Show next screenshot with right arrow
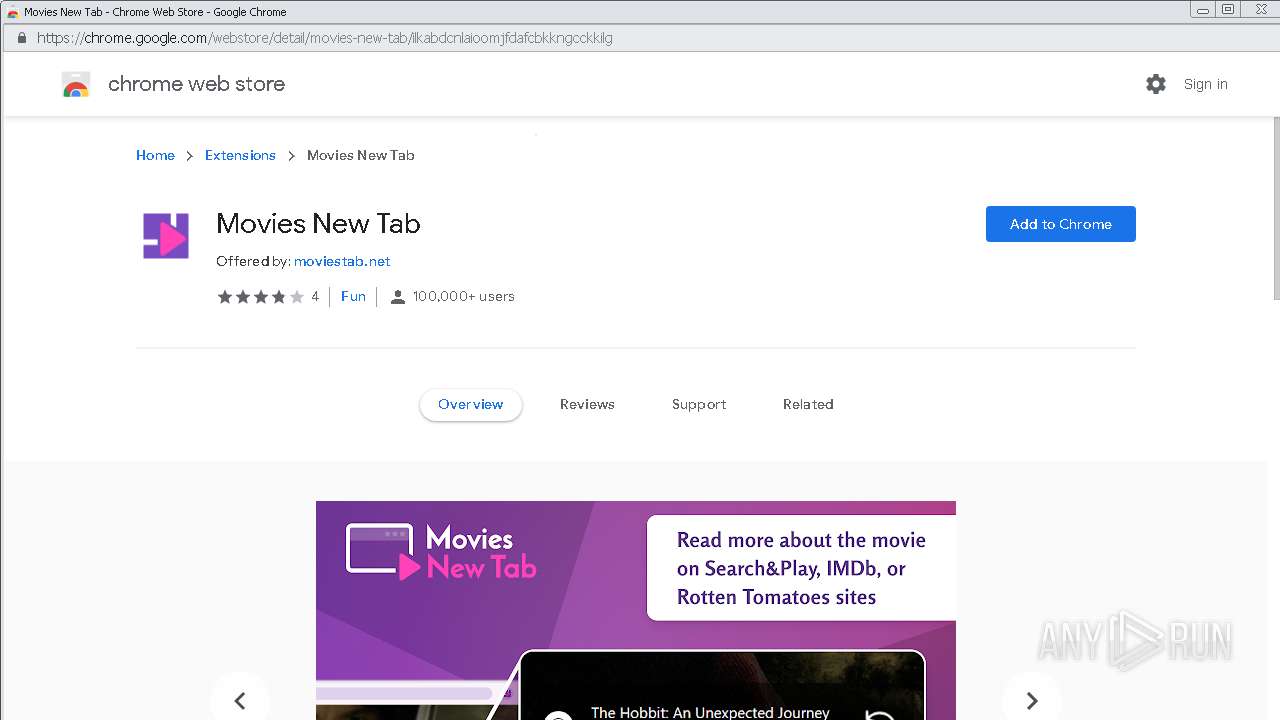The image size is (1280, 720). pyautogui.click(x=1032, y=700)
